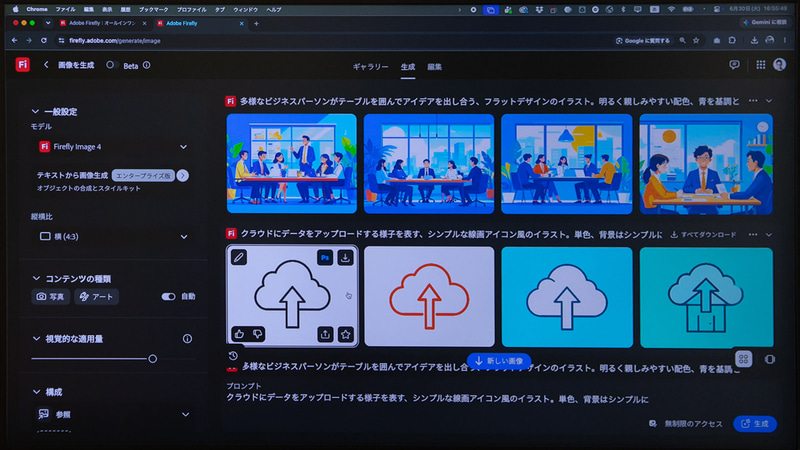Open the 横 (4:3) aspect ratio dropdown
The height and width of the screenshot is (450, 800).
click(113, 237)
